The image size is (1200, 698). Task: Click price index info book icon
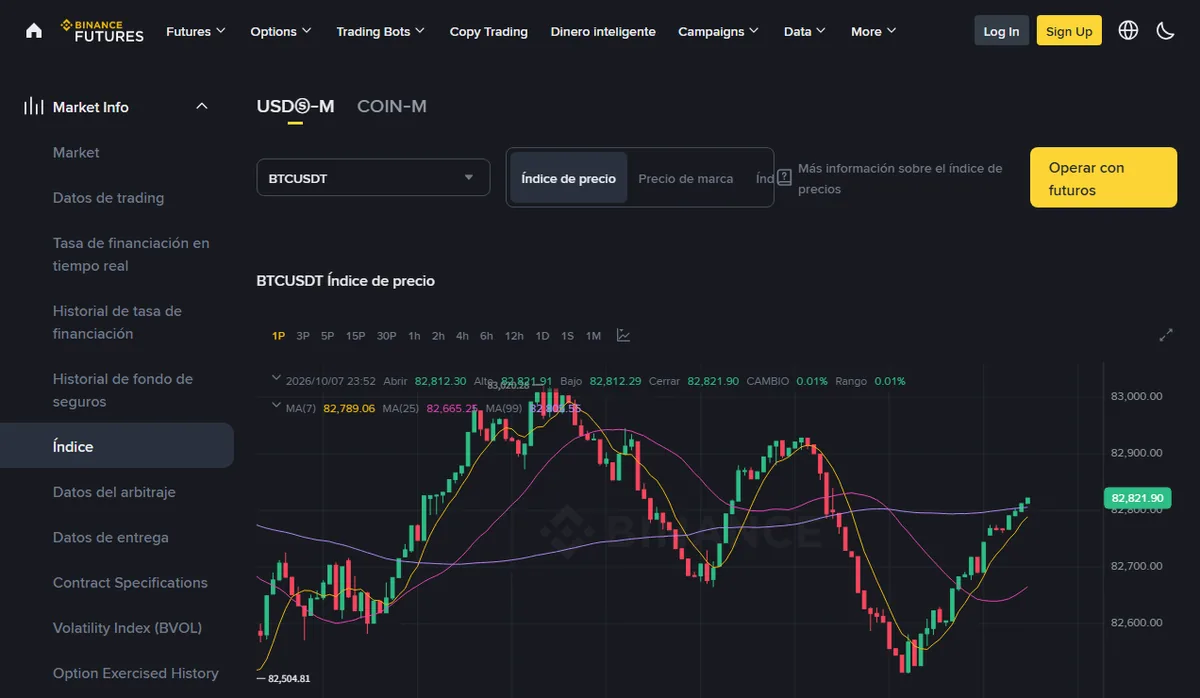click(784, 177)
